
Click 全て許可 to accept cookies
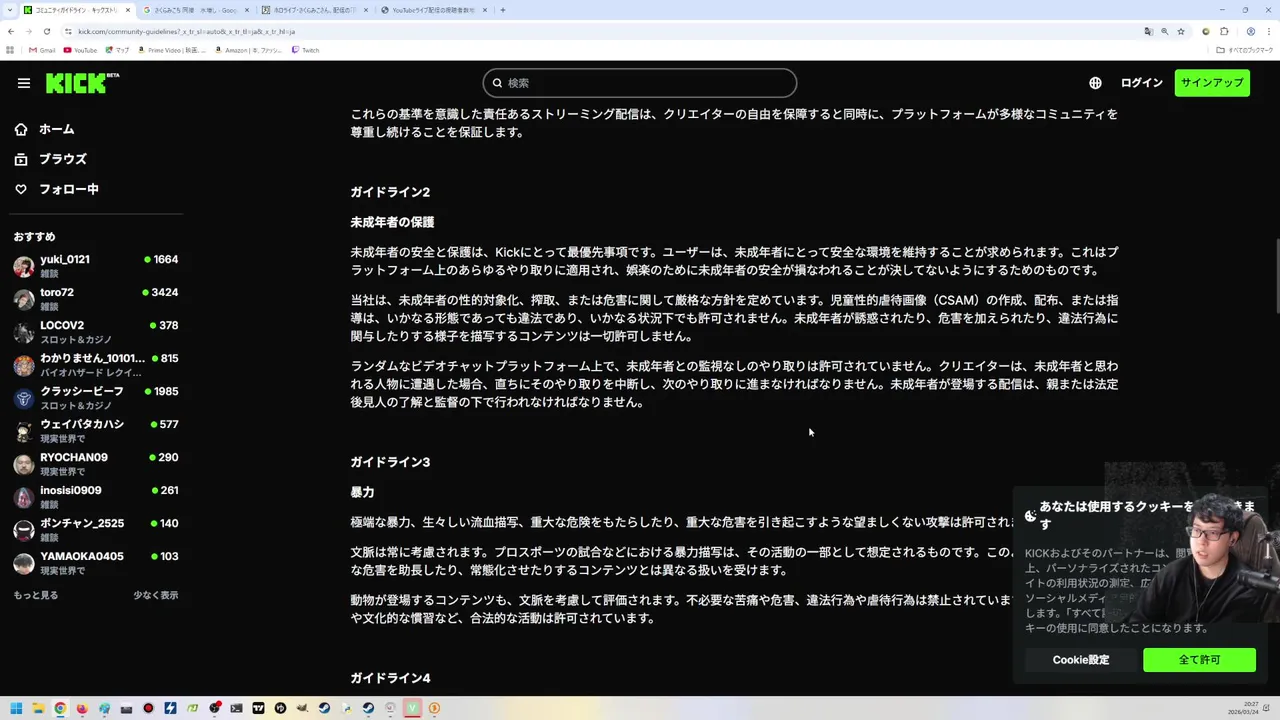tap(1199, 660)
